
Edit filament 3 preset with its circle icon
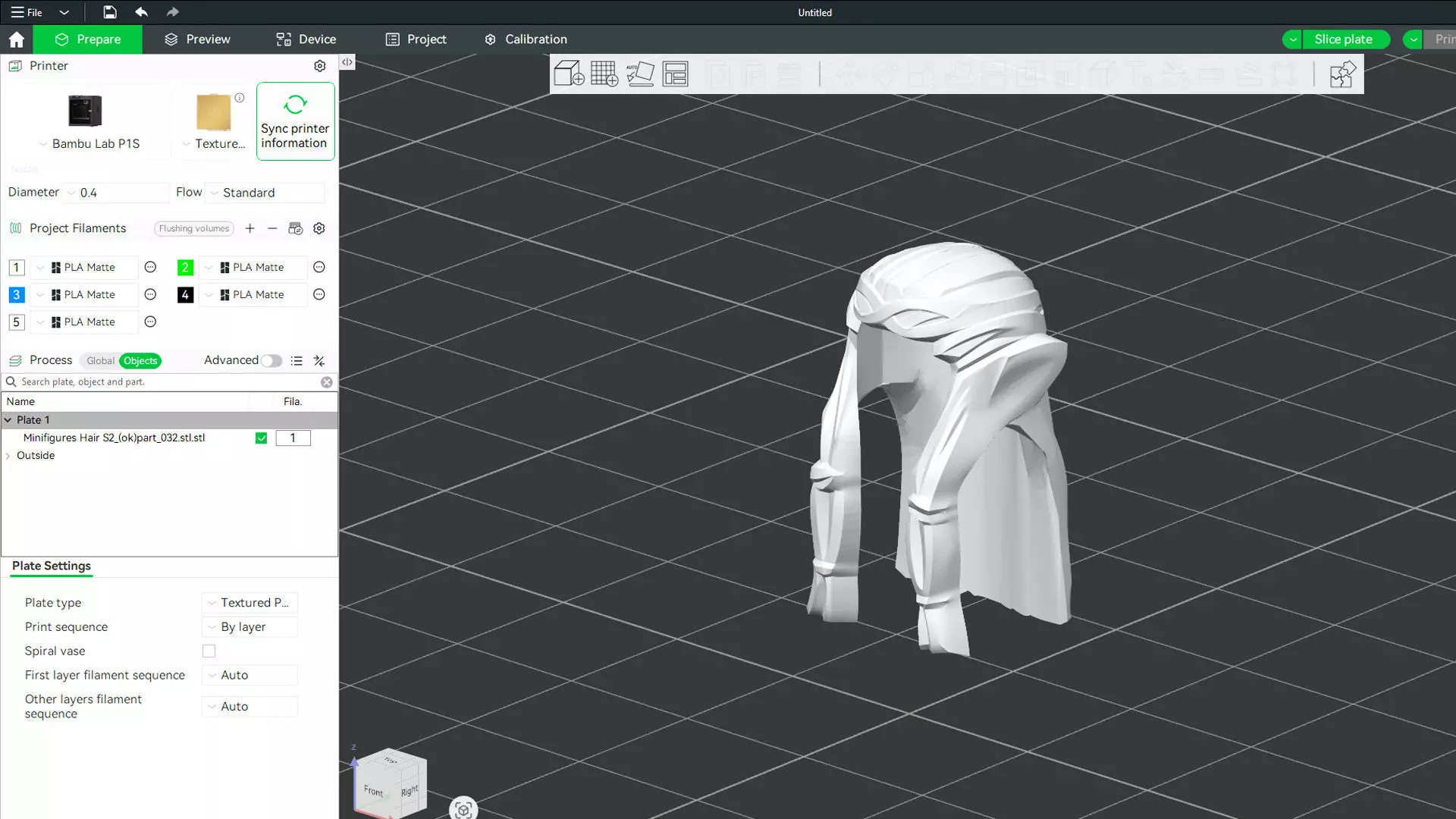pyautogui.click(x=150, y=294)
